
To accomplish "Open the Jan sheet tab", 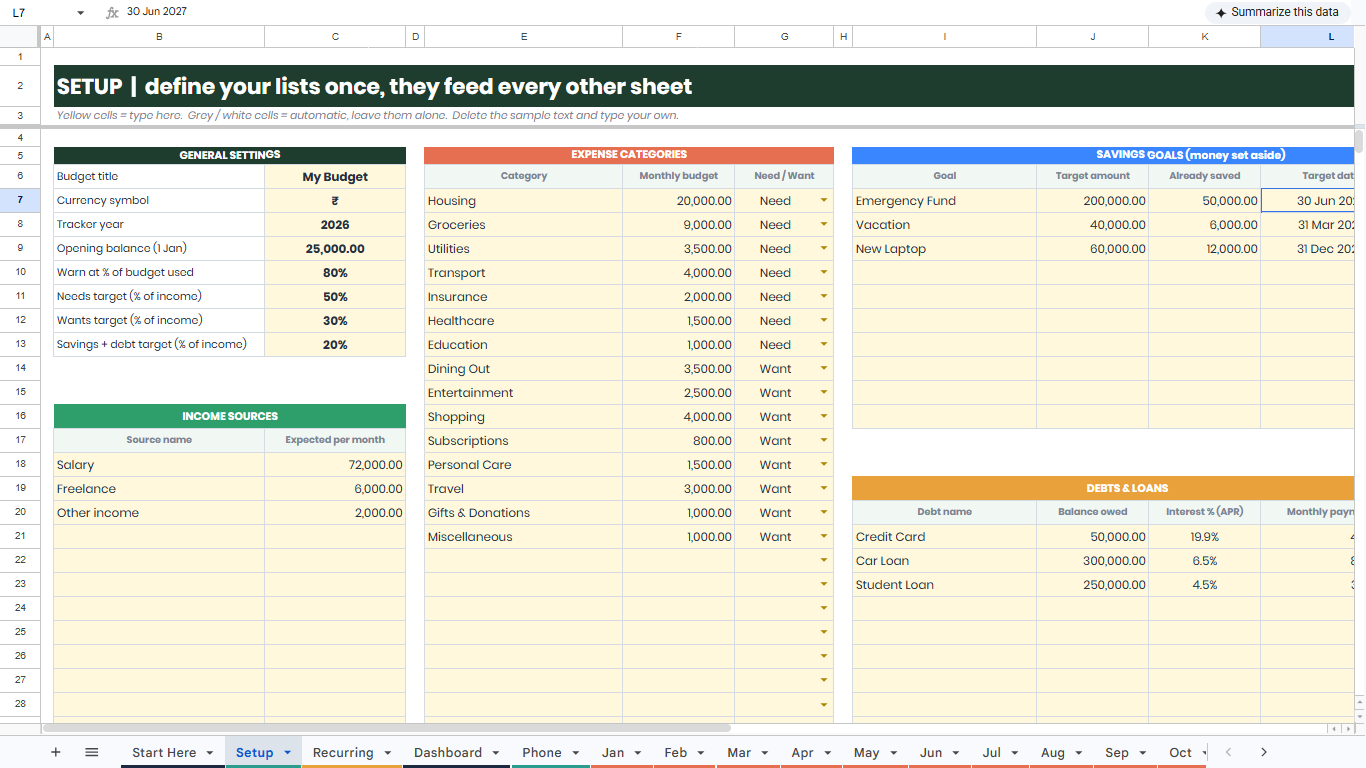I will (613, 752).
